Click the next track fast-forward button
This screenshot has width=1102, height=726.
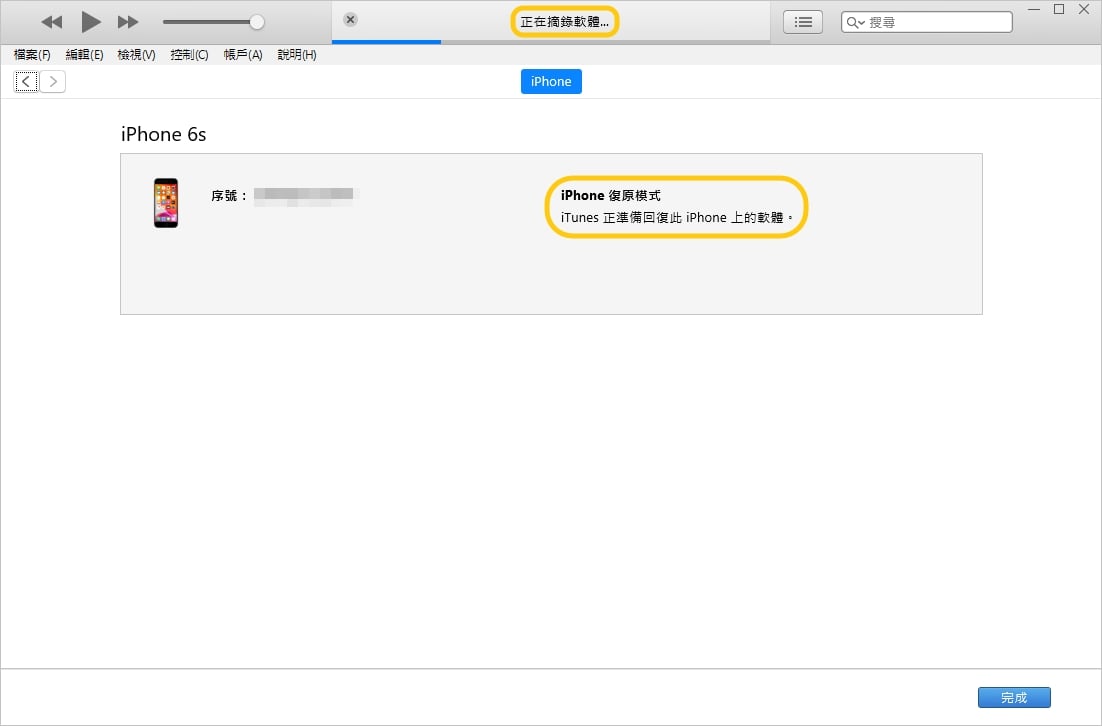point(128,22)
